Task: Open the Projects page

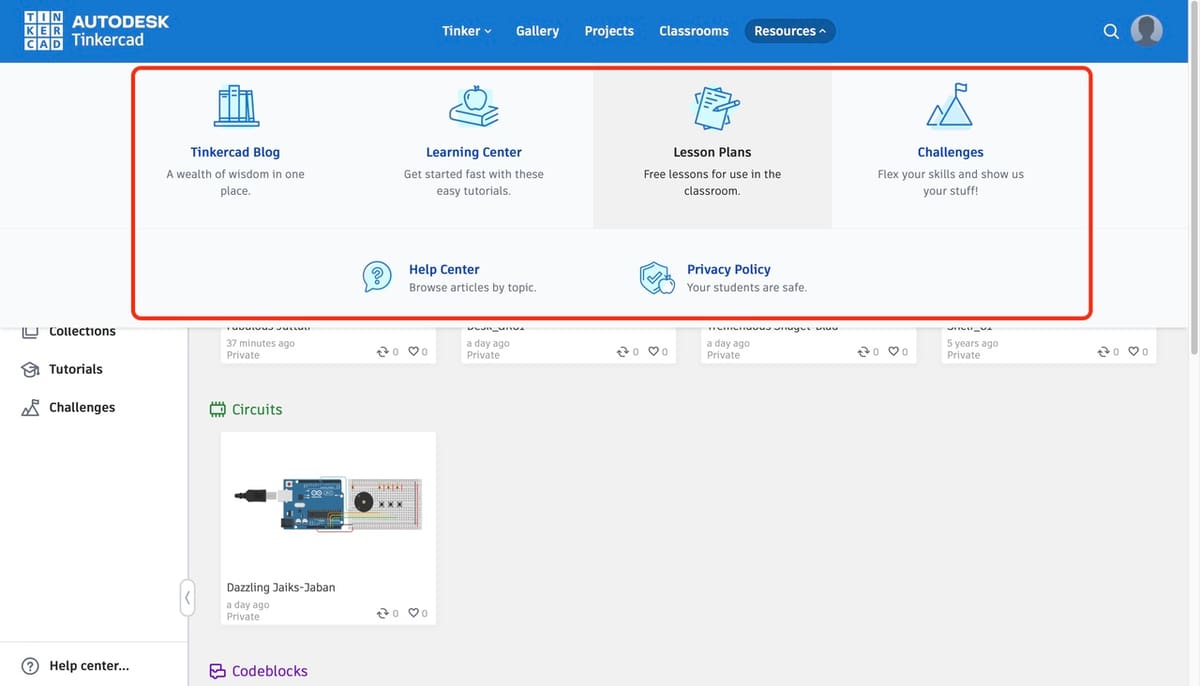Action: coord(609,31)
